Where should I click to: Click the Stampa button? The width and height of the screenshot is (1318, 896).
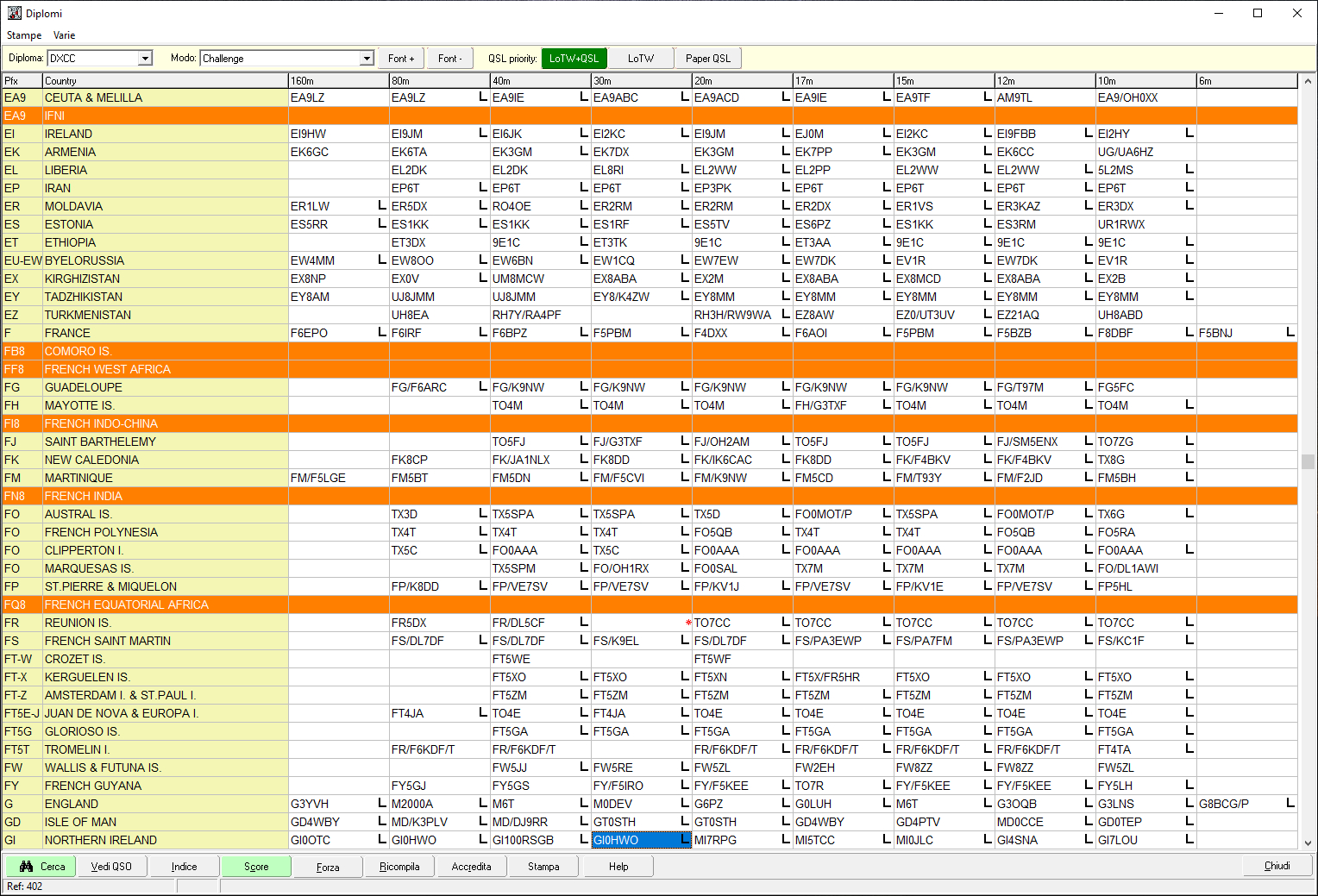pyautogui.click(x=543, y=867)
